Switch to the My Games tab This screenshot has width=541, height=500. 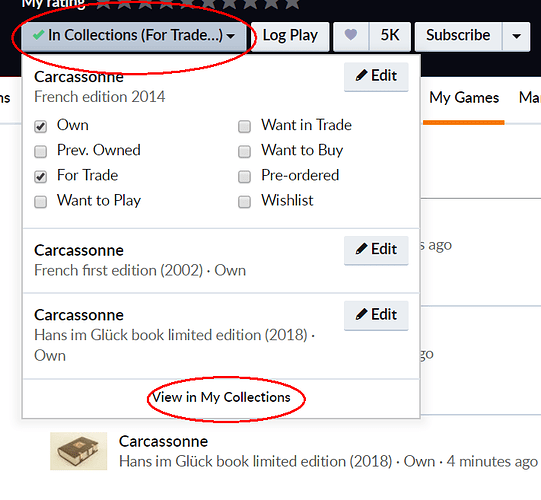point(464,98)
